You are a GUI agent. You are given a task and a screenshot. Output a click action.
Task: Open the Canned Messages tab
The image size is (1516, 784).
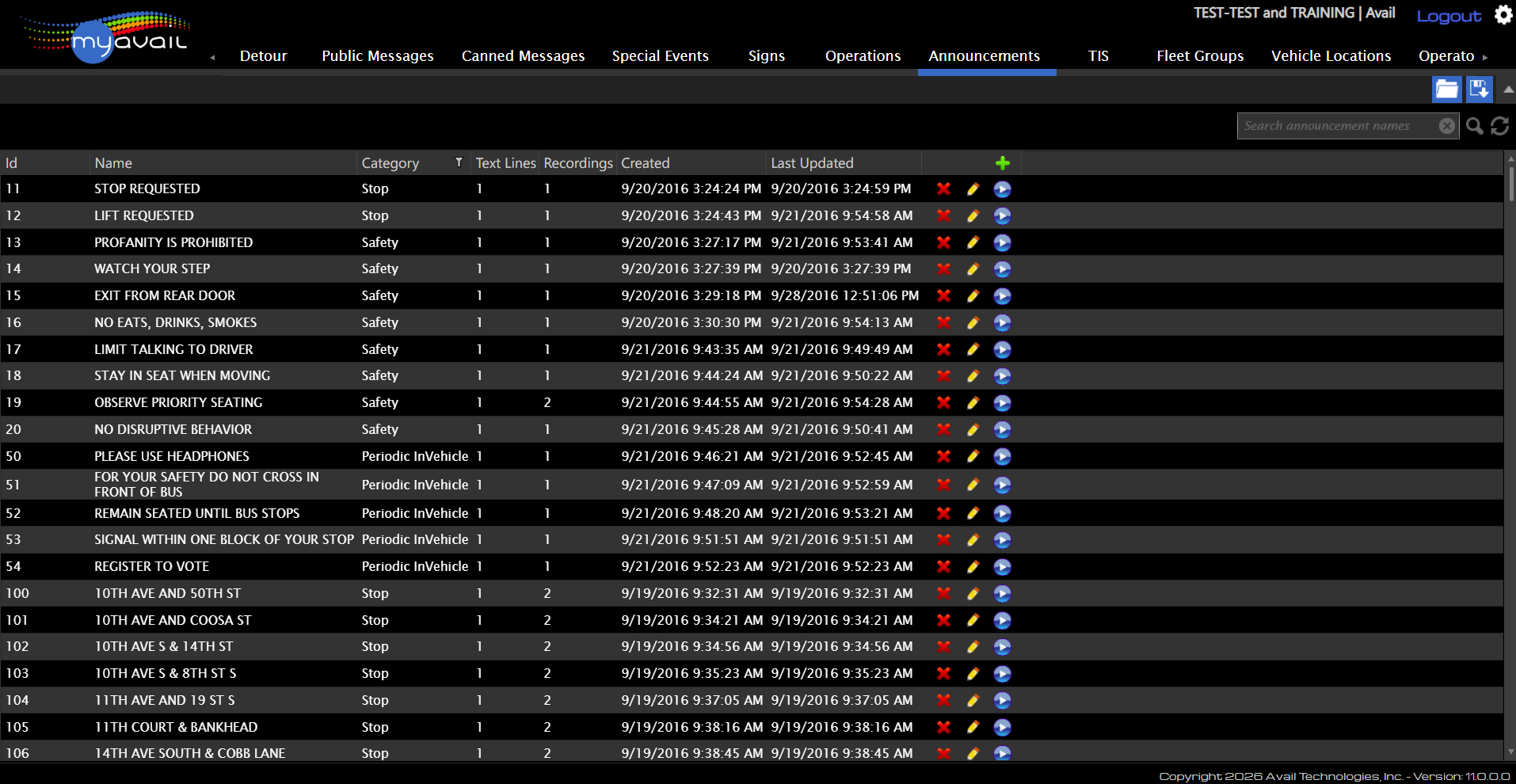(x=523, y=56)
